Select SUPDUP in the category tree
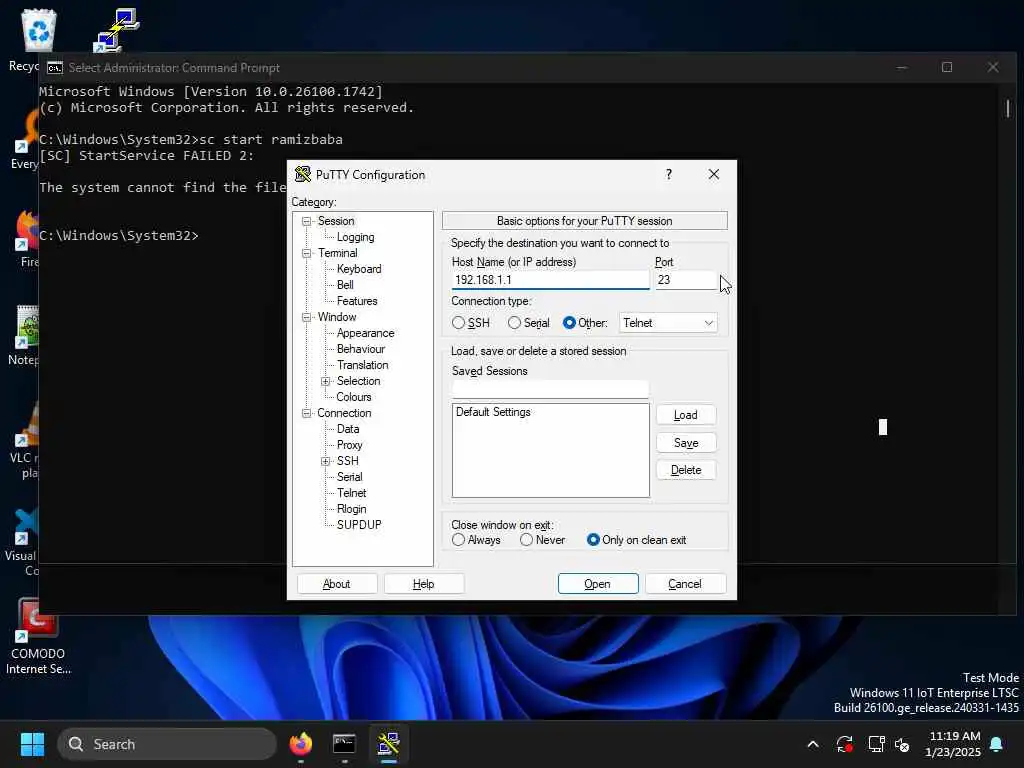 pyautogui.click(x=359, y=524)
